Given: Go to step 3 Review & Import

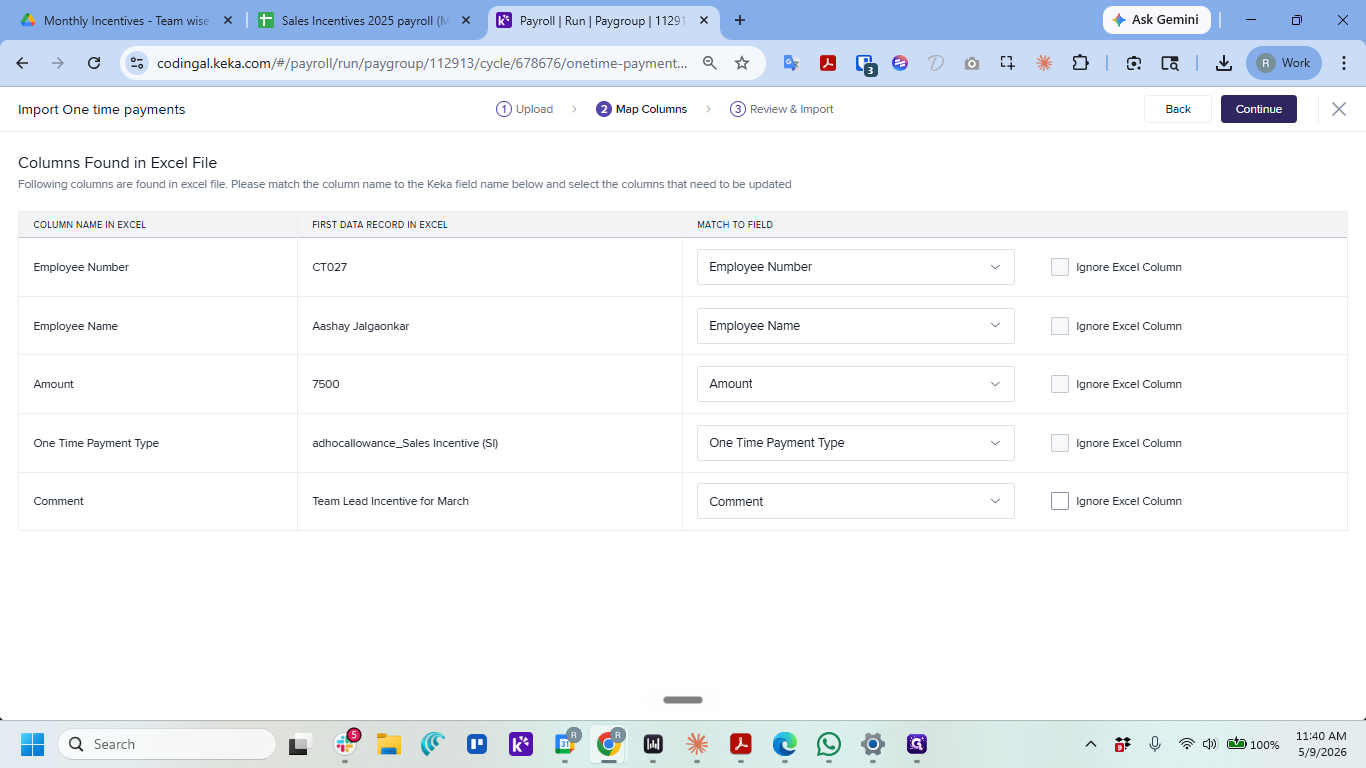Looking at the screenshot, I should pyautogui.click(x=781, y=109).
